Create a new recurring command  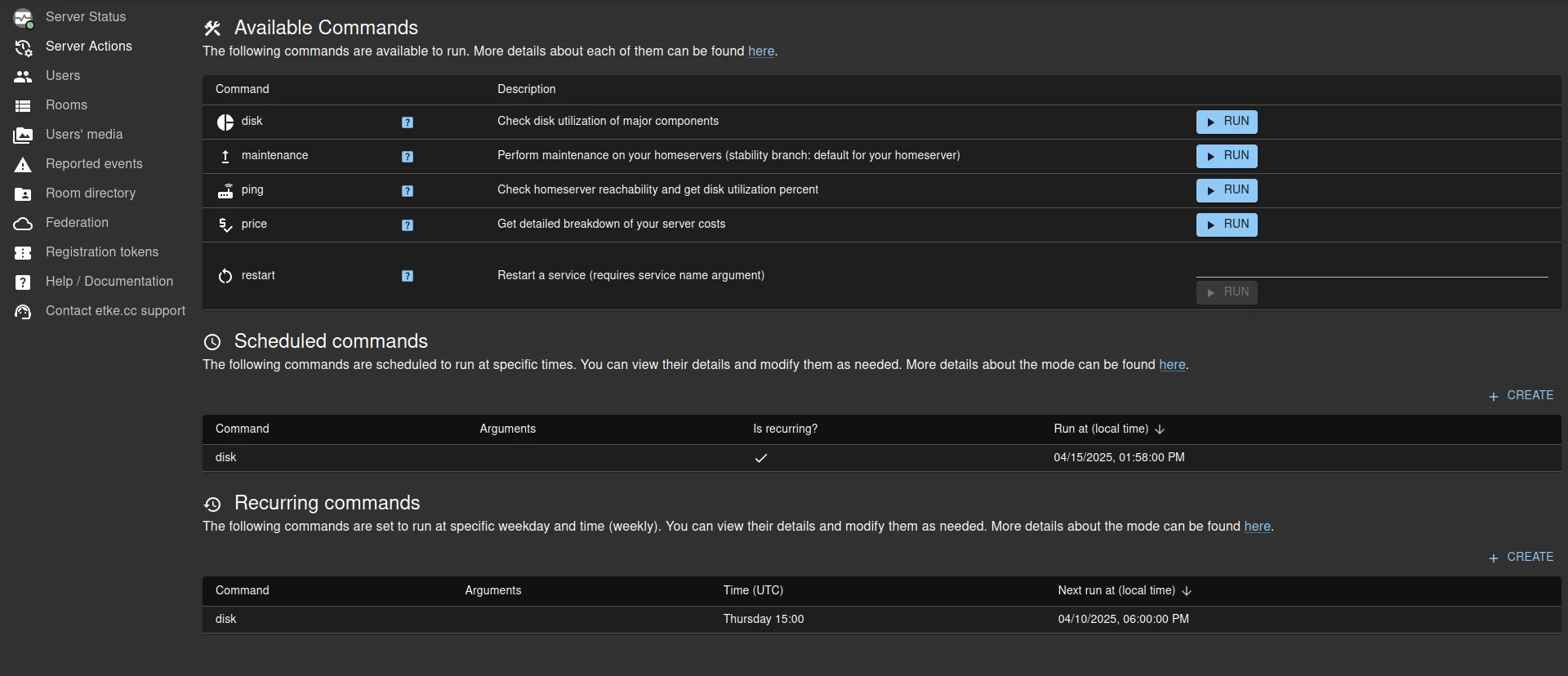click(1521, 557)
